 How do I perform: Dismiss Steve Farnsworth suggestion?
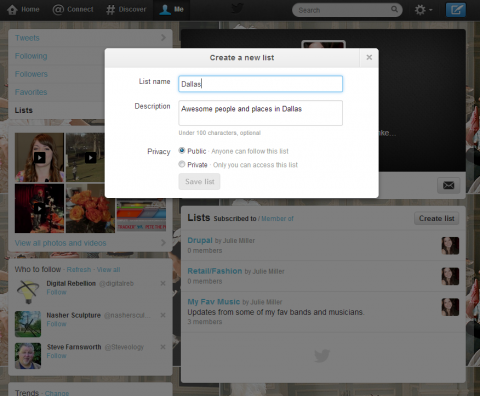163,347
